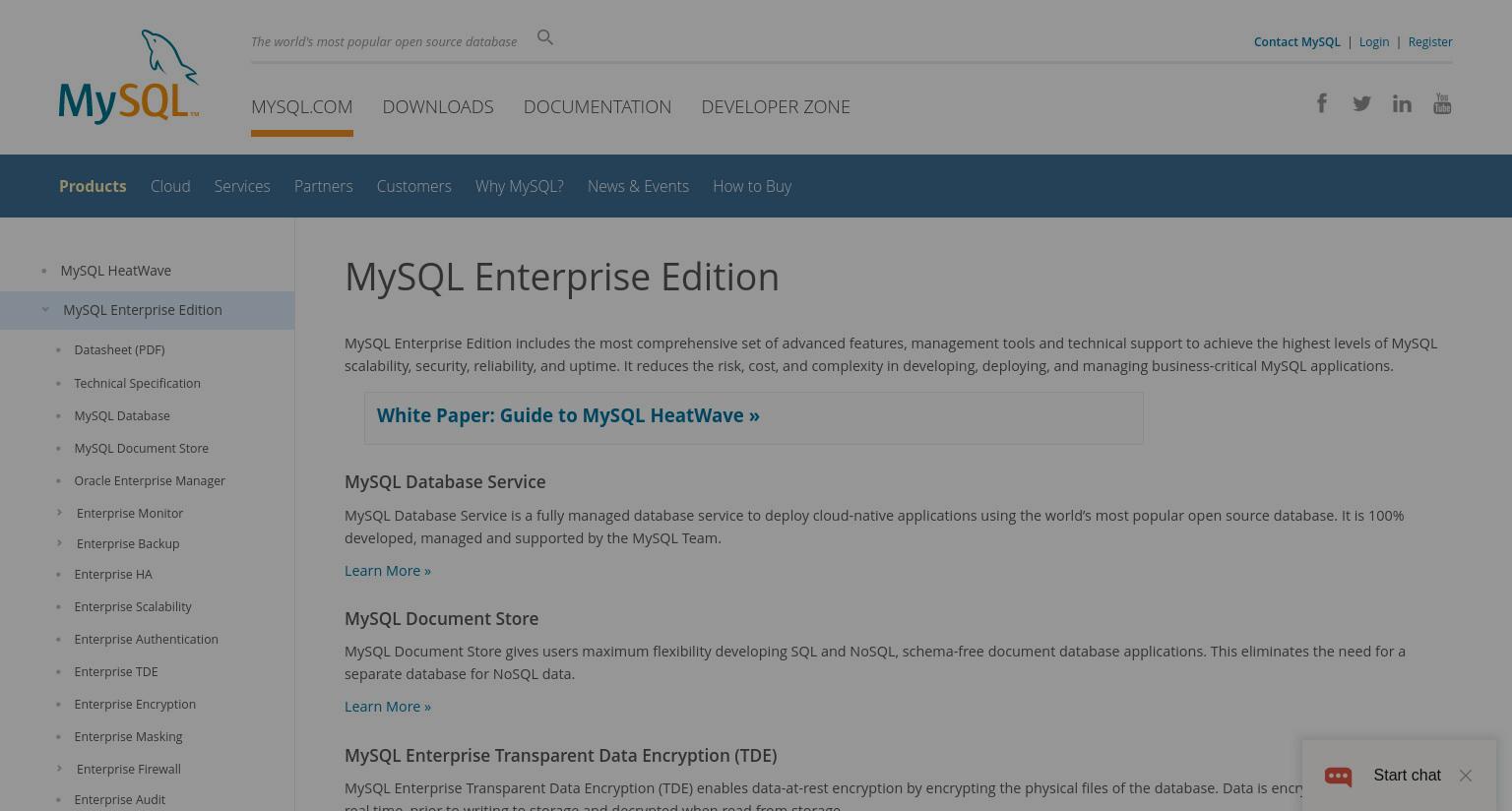The width and height of the screenshot is (1512, 811).
Task: Open Enterprise Audit in the sidebar
Action: pyautogui.click(x=119, y=800)
